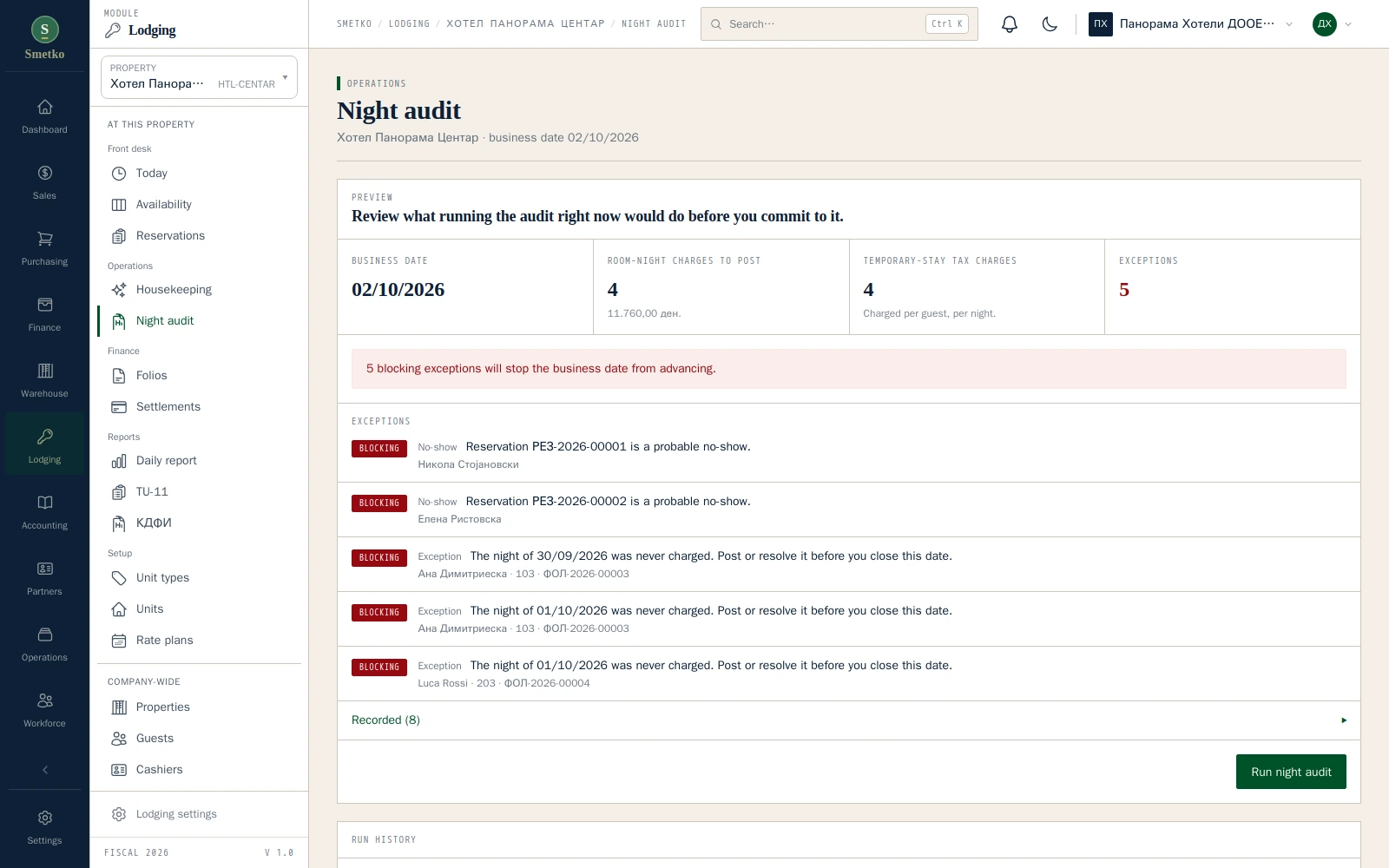Viewport: 1389px width, 868px height.
Task: Open the Settings gear in the rail
Action: tap(44, 827)
